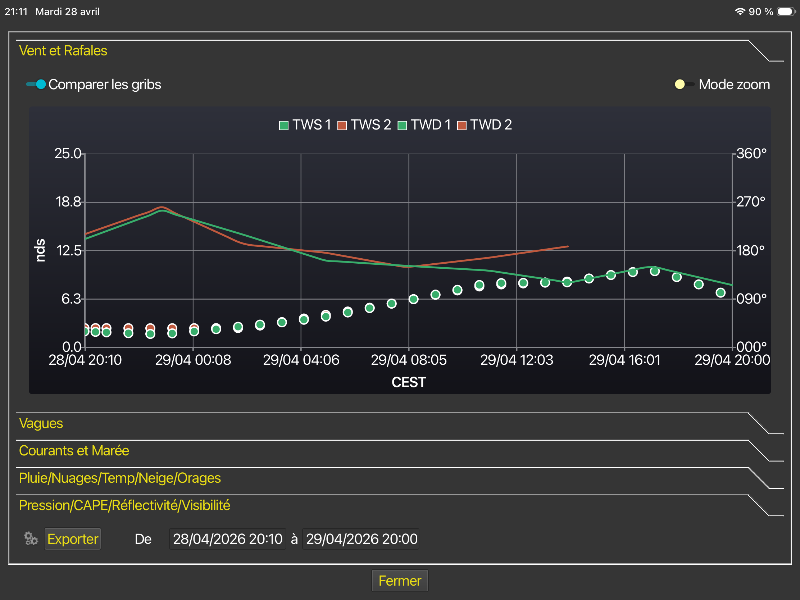Edit the end date 29/04/2026 20:00 field
800x600 pixels.
tap(361, 540)
